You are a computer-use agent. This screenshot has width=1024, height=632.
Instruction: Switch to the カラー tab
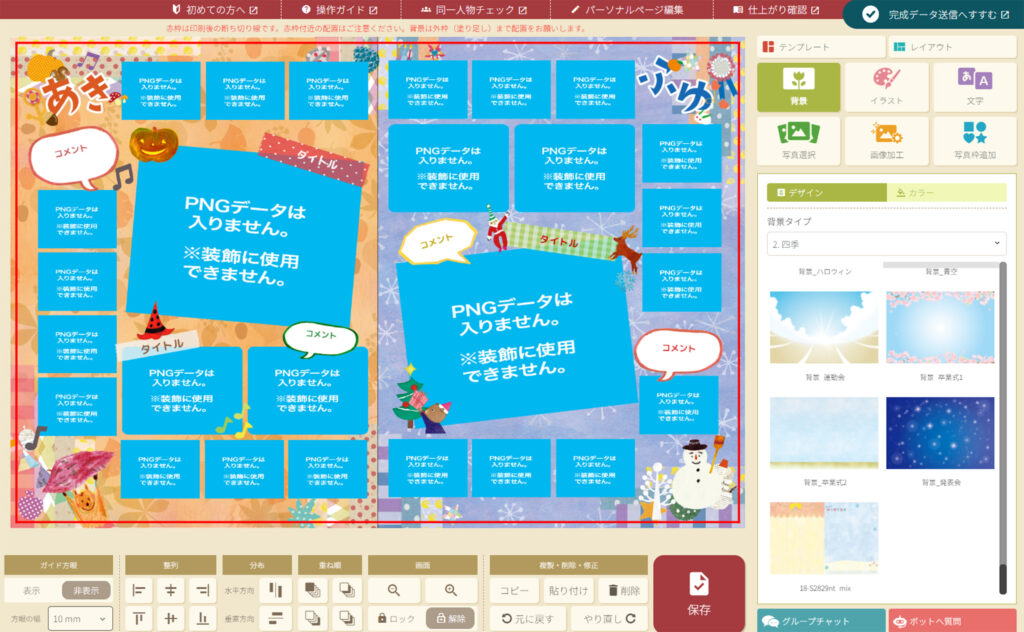(946, 192)
